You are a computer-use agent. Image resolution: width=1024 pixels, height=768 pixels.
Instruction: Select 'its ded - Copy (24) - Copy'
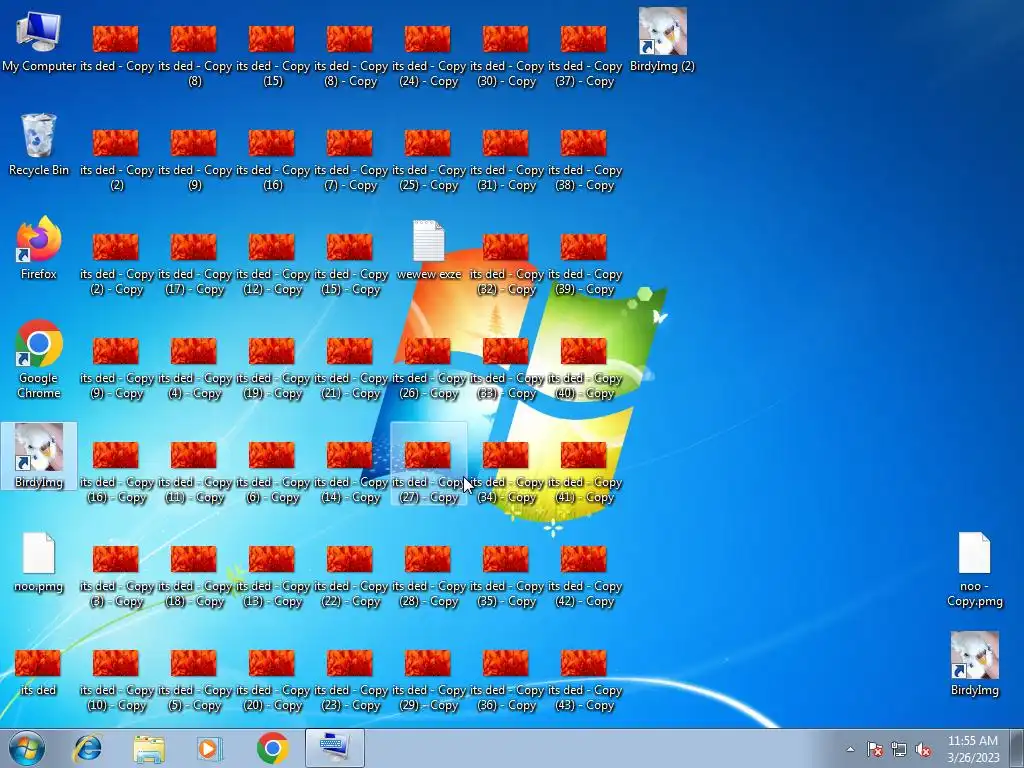[x=428, y=56]
